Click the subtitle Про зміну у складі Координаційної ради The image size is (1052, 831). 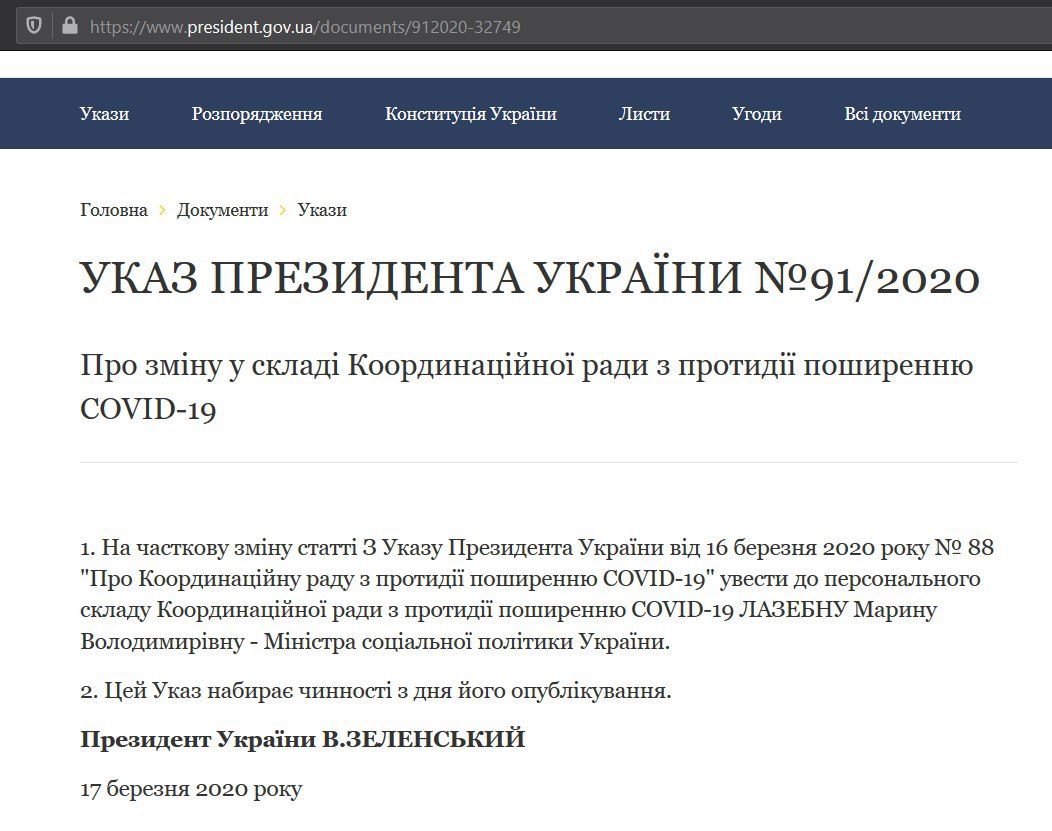tap(527, 387)
